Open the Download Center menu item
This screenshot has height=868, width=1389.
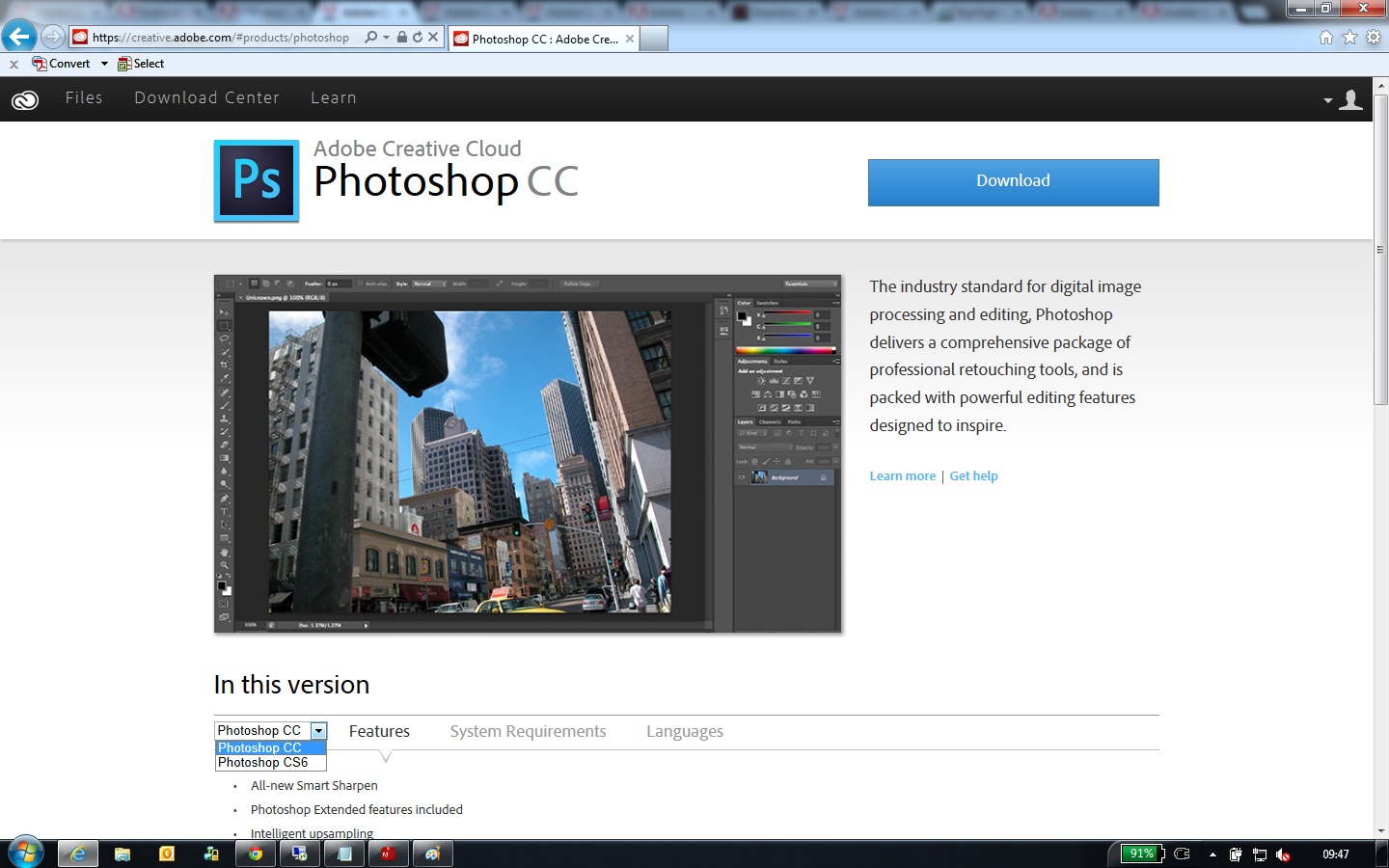206,97
